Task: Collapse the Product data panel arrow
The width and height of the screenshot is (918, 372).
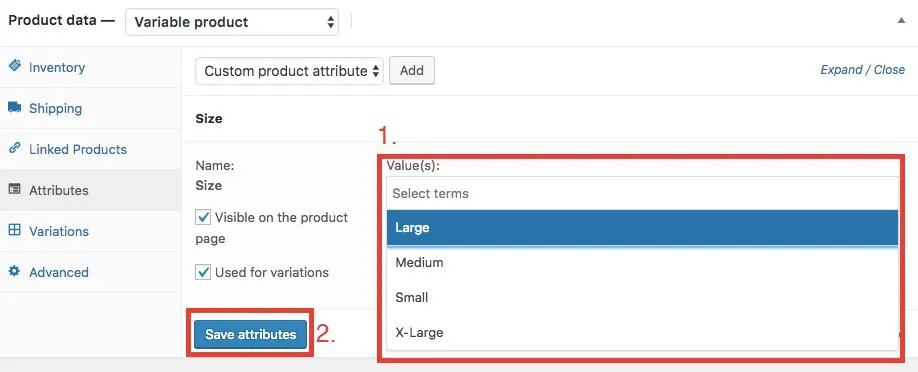Action: pos(902,21)
